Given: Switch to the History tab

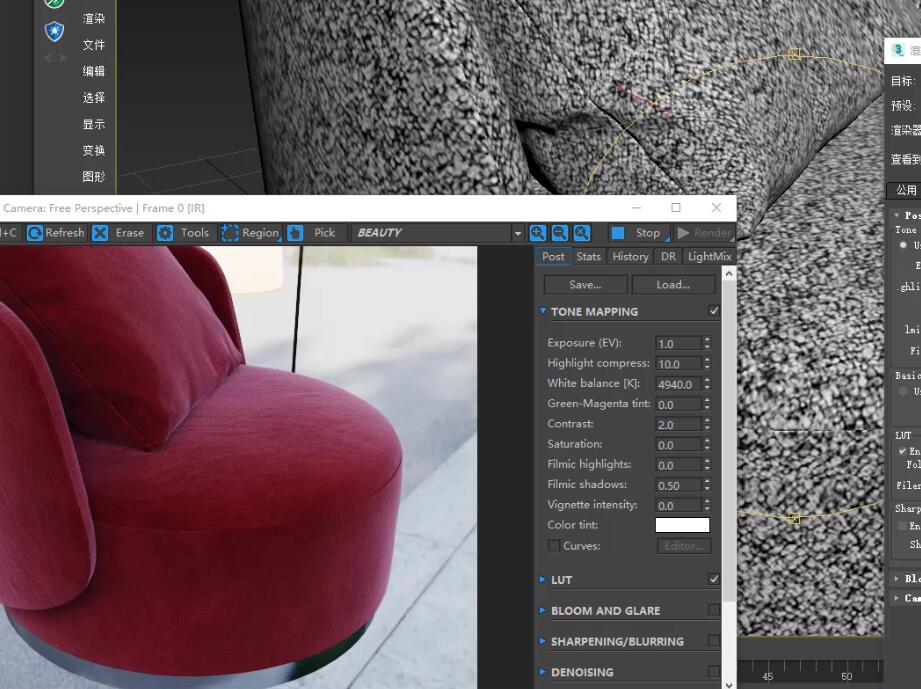Looking at the screenshot, I should (630, 257).
